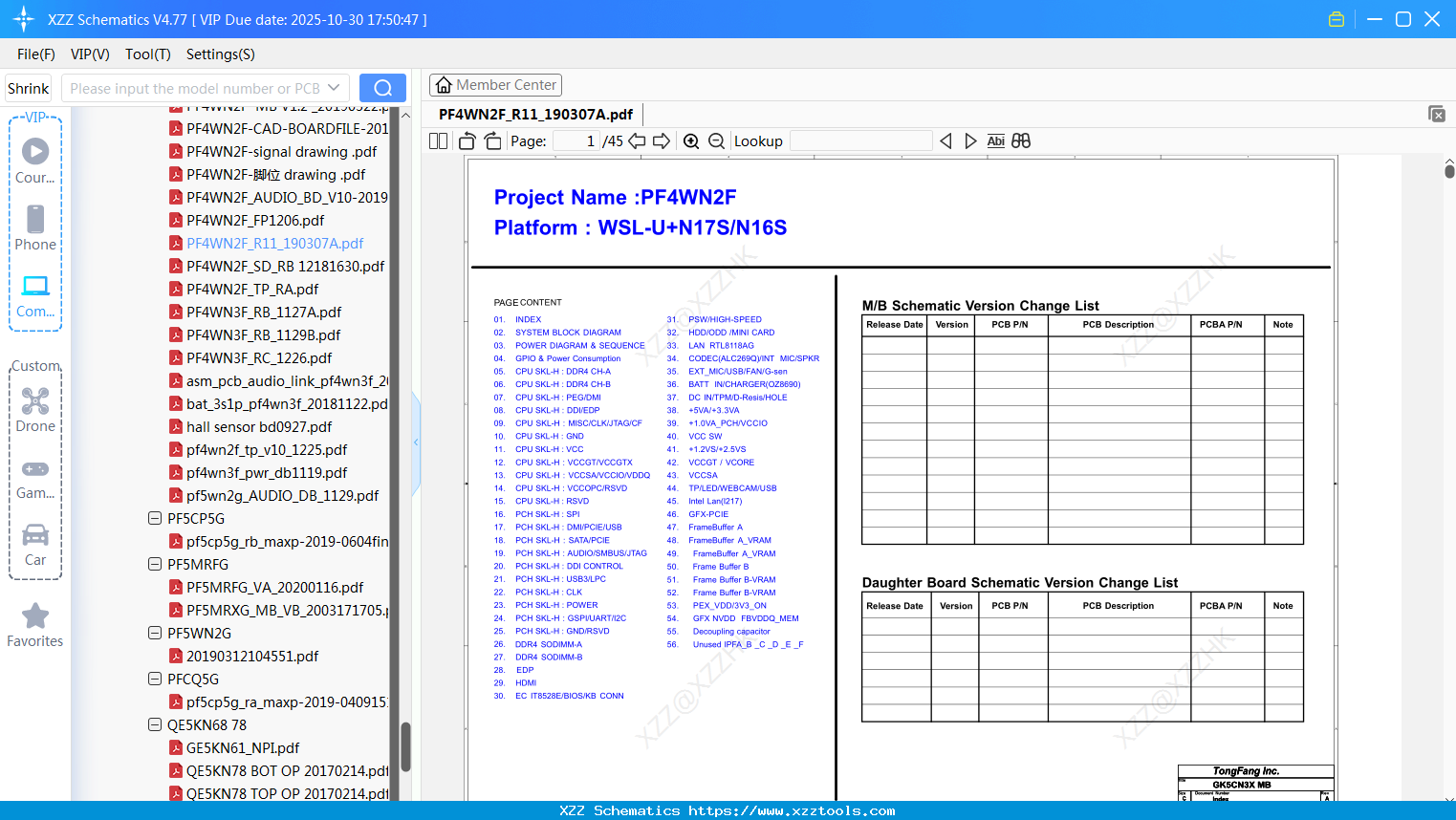Select the PF4WN2F_R11_190307A.pdf document tab
Image resolution: width=1456 pixels, height=820 pixels.
pyautogui.click(x=536, y=115)
